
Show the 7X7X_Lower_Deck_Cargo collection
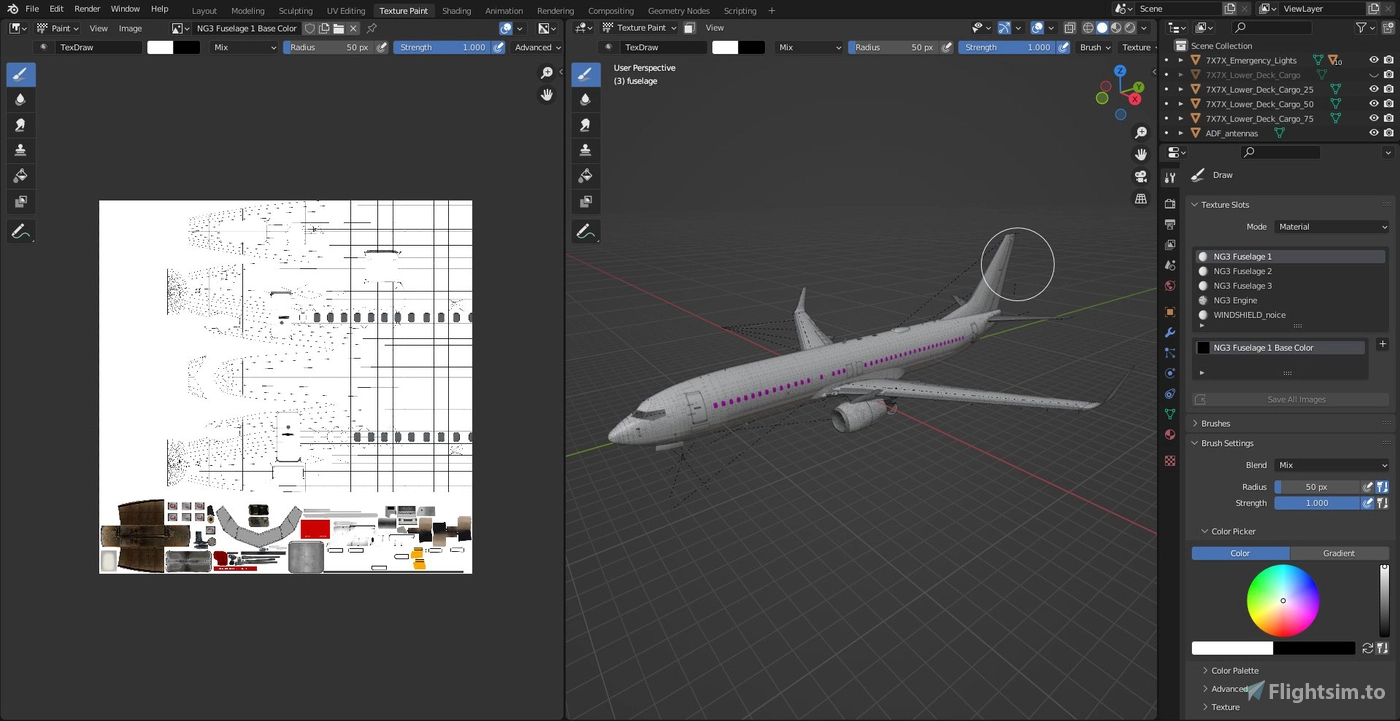pos(1373,74)
